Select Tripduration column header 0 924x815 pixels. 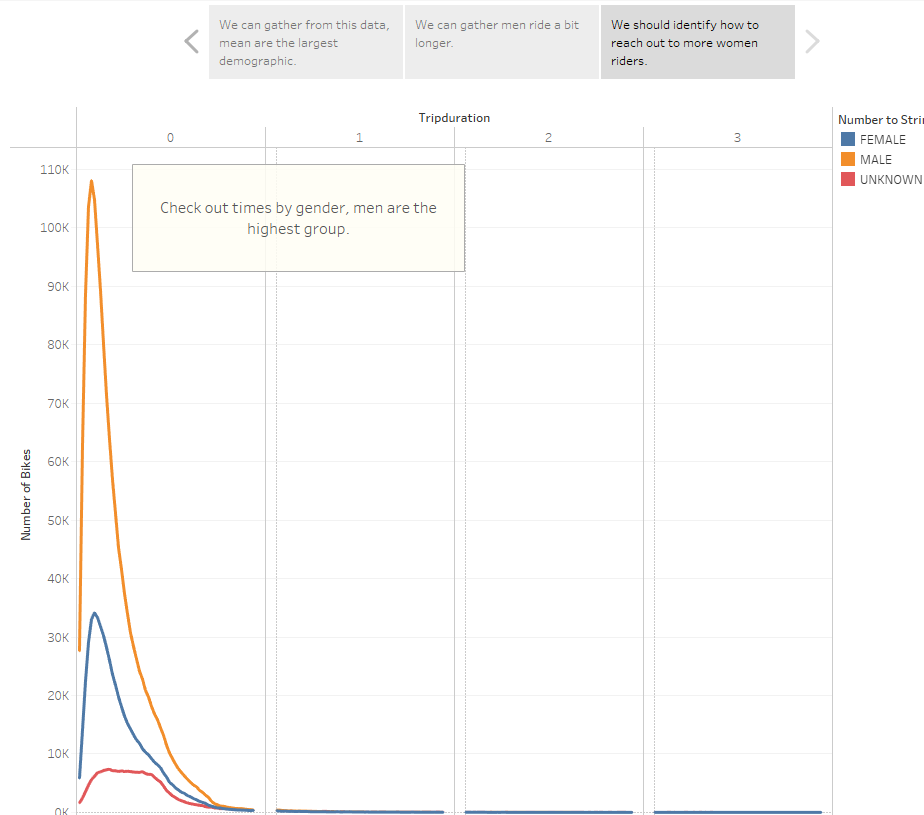[x=170, y=138]
